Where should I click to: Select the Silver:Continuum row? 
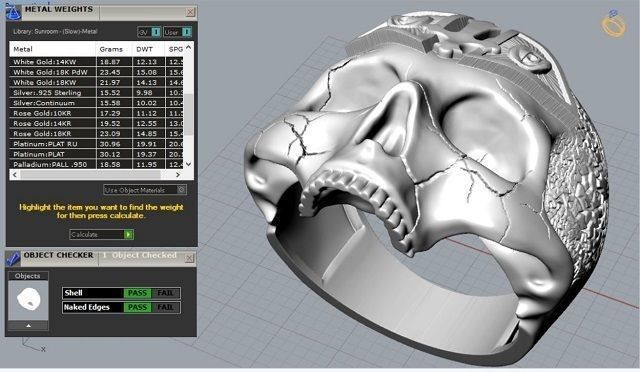click(96, 103)
